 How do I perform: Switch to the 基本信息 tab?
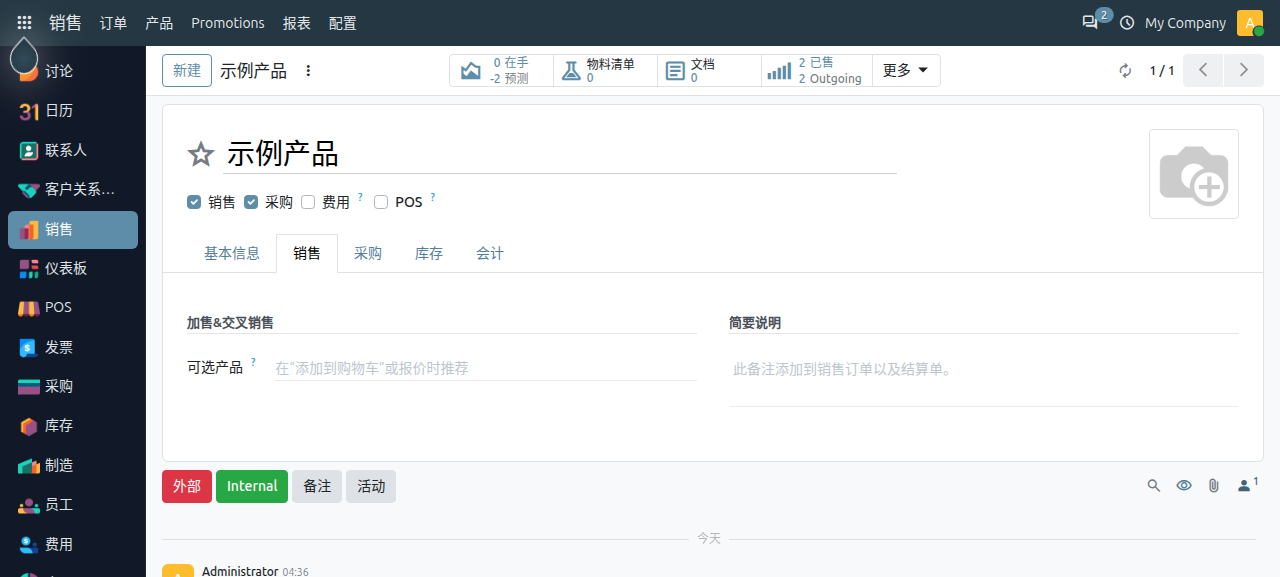(x=232, y=254)
